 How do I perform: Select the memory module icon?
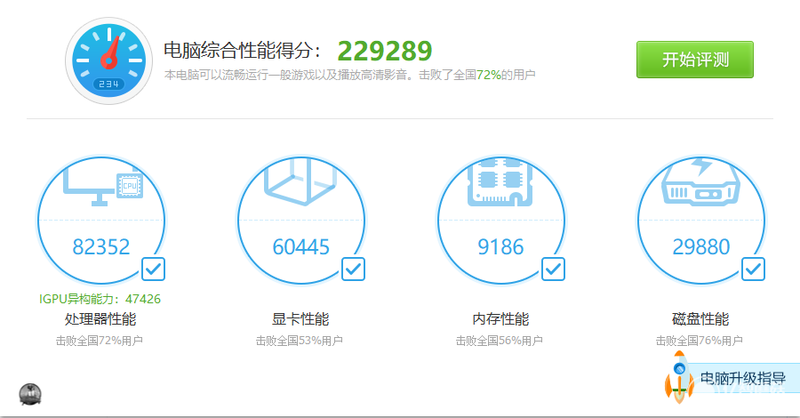pyautogui.click(x=500, y=182)
